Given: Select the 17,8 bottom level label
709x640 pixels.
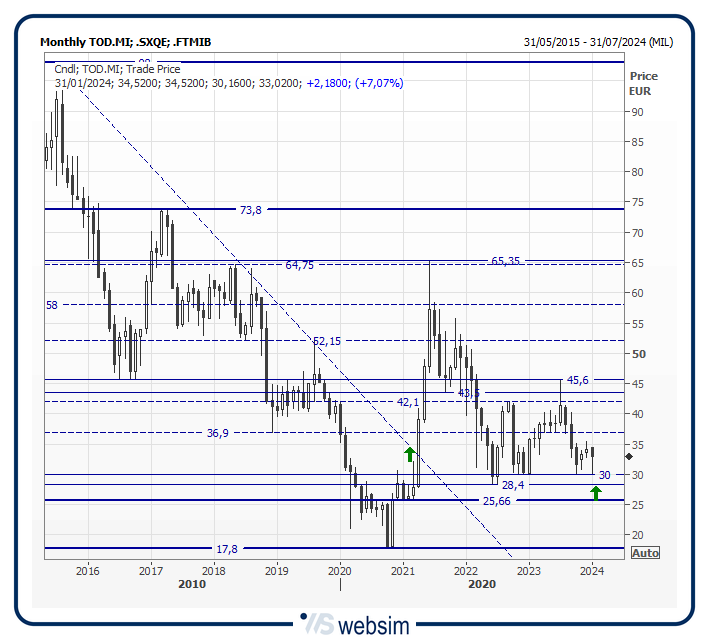Looking at the screenshot, I should 227,549.
